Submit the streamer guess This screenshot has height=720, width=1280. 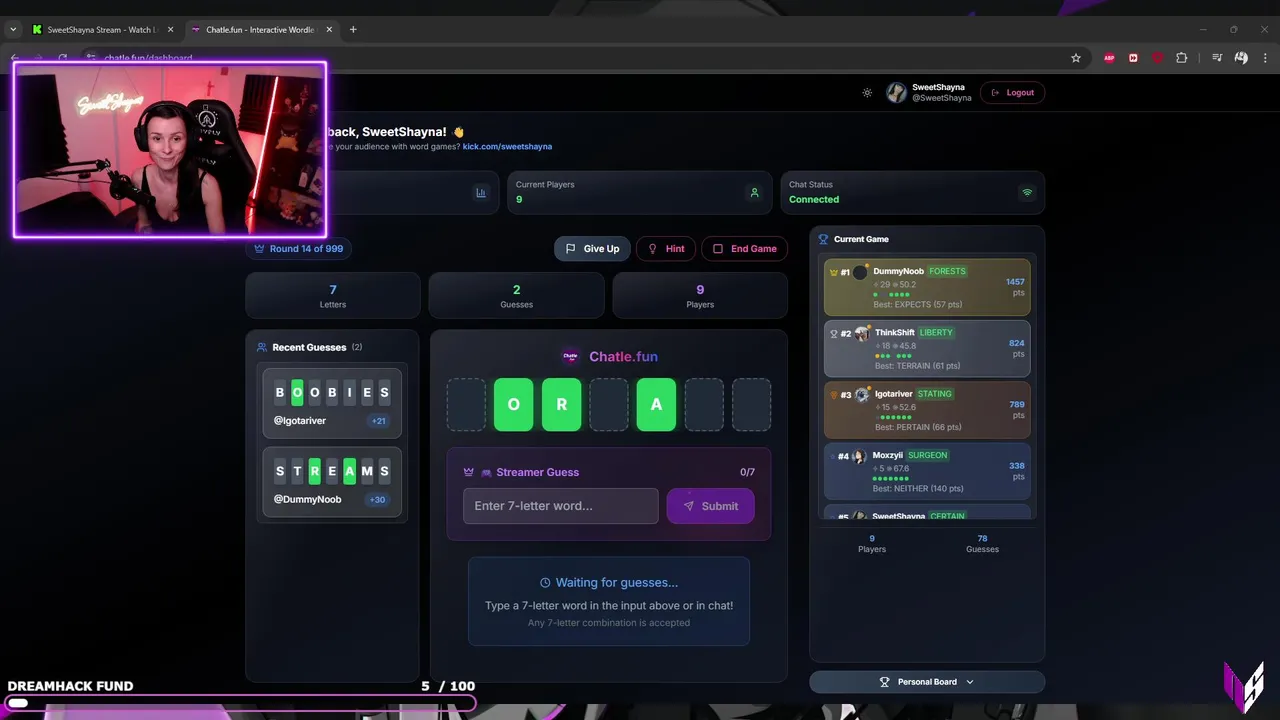[x=710, y=506]
